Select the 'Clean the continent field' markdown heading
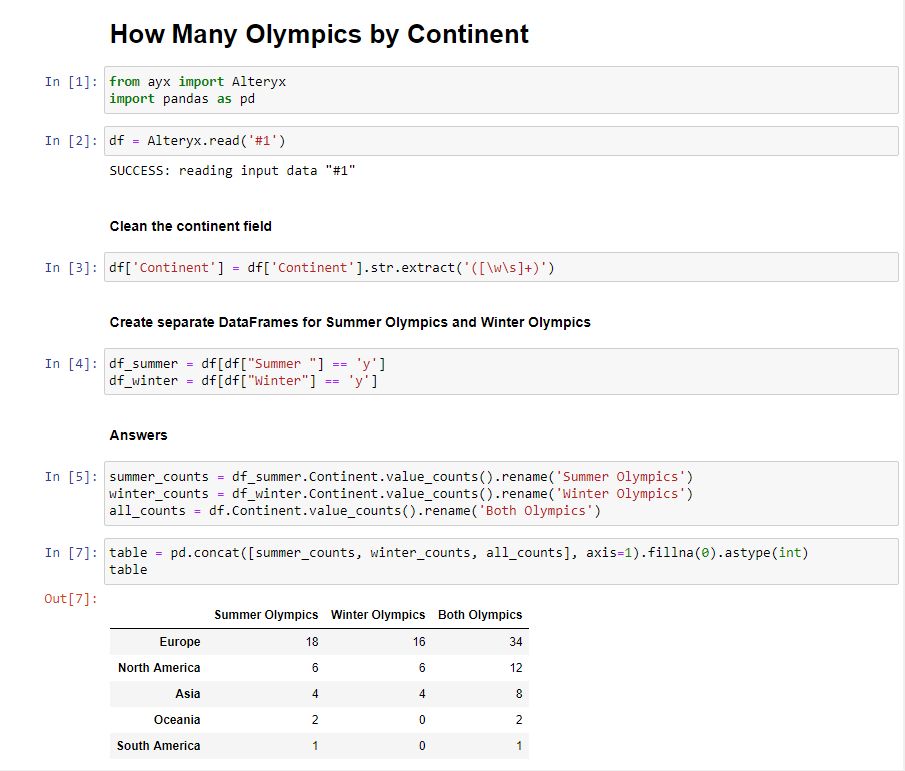Screen dimensions: 905x771 coord(190,226)
